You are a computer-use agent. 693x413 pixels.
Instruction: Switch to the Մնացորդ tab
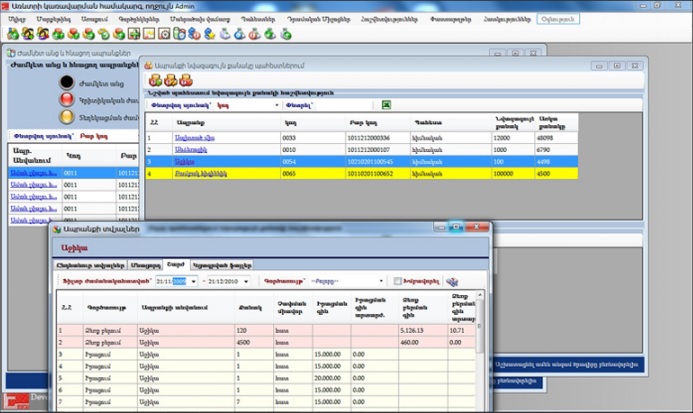(x=145, y=265)
